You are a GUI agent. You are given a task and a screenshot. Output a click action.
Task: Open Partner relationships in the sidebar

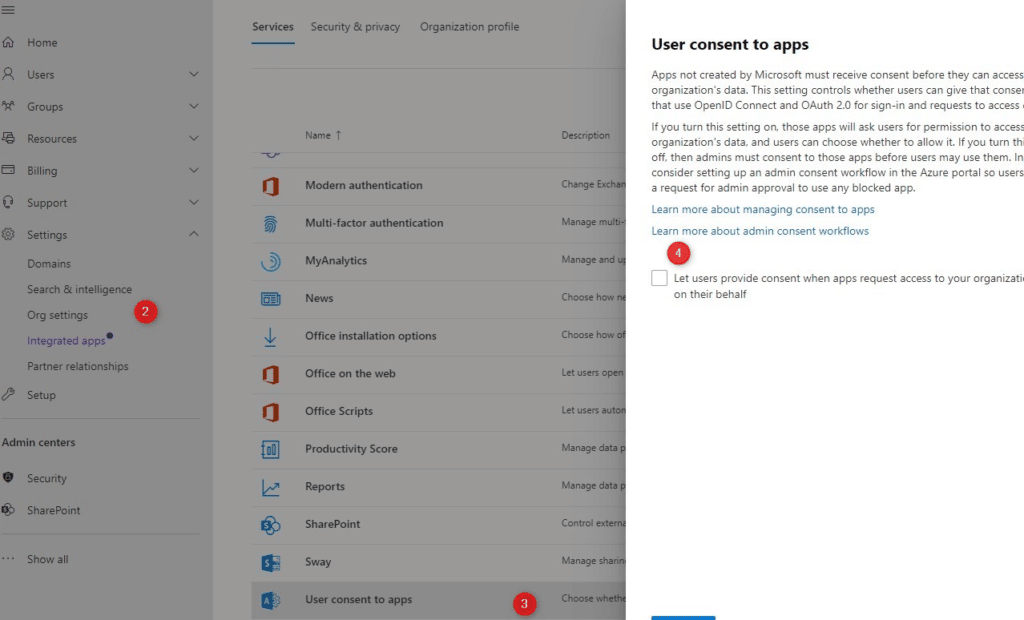78,367
